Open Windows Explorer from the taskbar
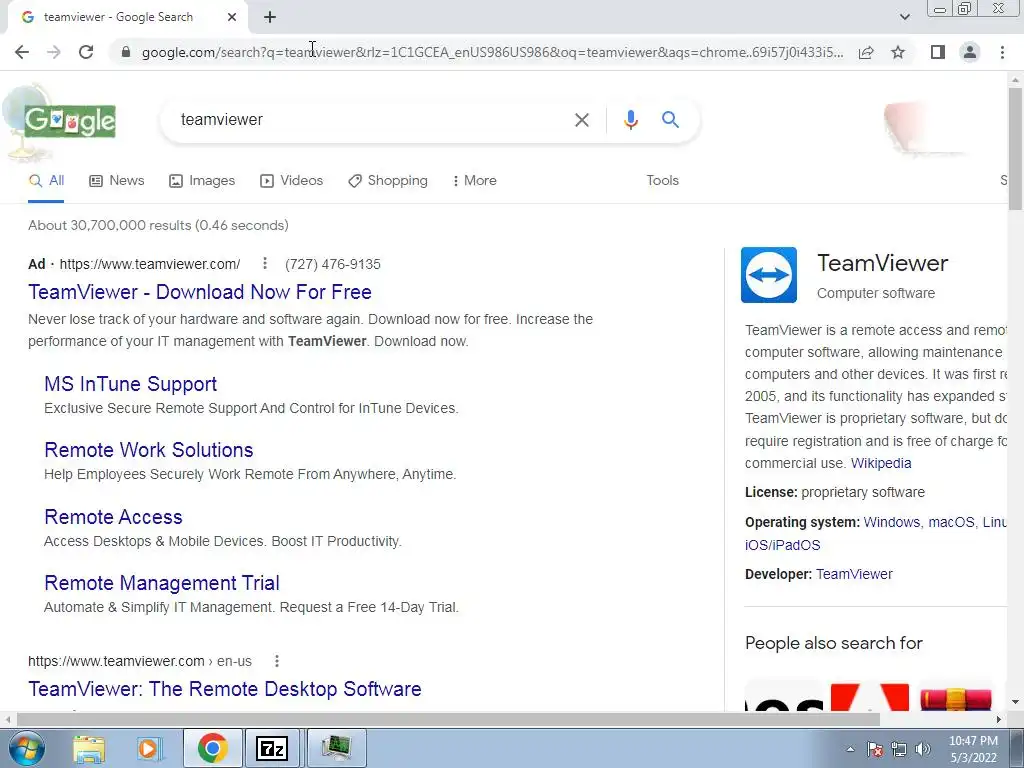Screen dimensions: 1024x768 [89, 748]
